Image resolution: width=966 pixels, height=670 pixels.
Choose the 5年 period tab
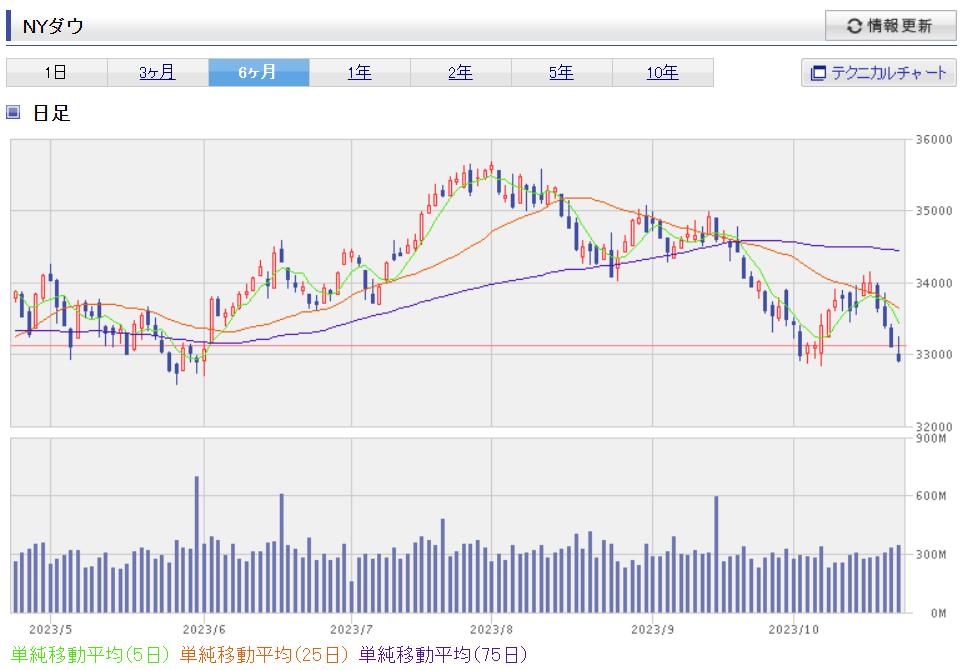tap(561, 72)
